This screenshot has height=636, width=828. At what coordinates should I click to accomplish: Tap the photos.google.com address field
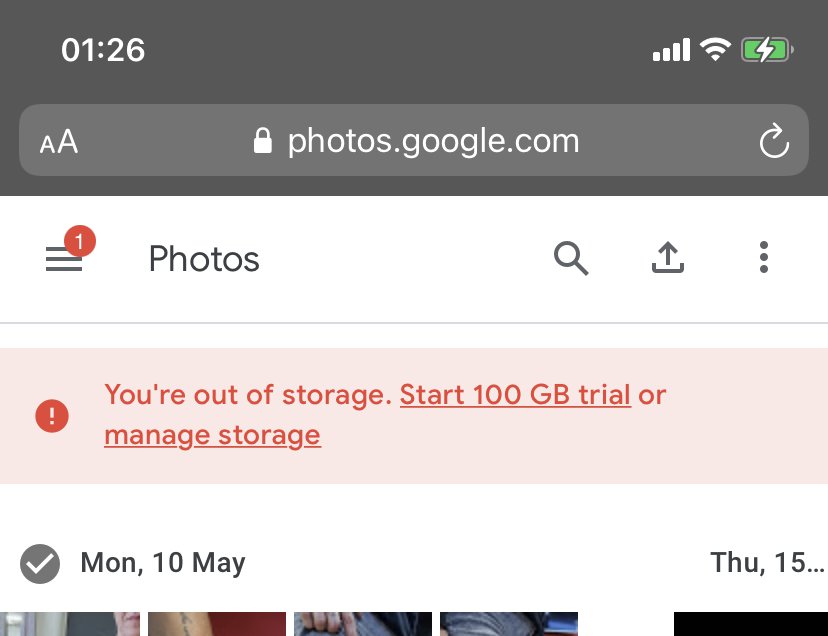pos(433,141)
